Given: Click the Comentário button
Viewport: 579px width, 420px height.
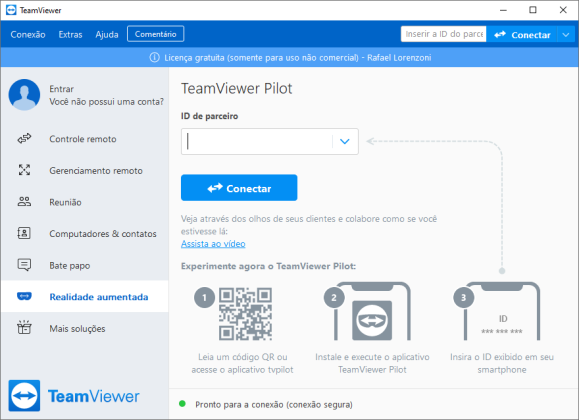Looking at the screenshot, I should [155, 34].
